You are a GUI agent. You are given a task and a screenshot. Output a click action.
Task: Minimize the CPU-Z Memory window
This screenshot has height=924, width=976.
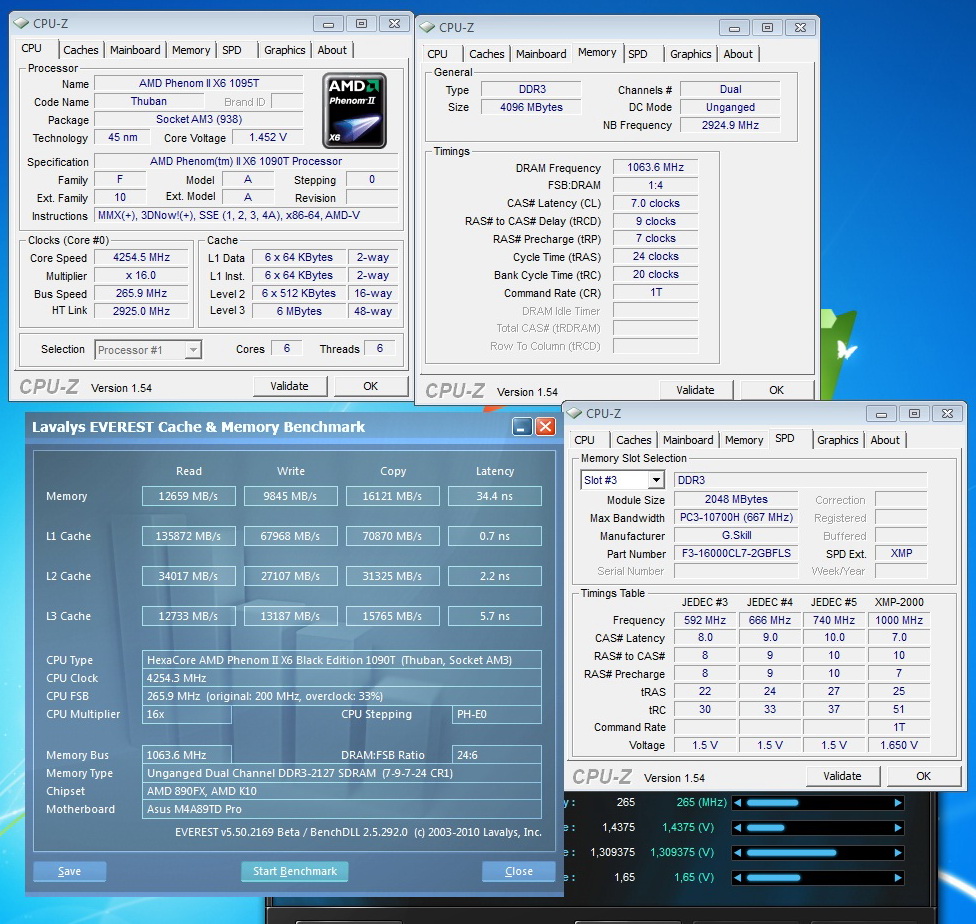click(734, 28)
